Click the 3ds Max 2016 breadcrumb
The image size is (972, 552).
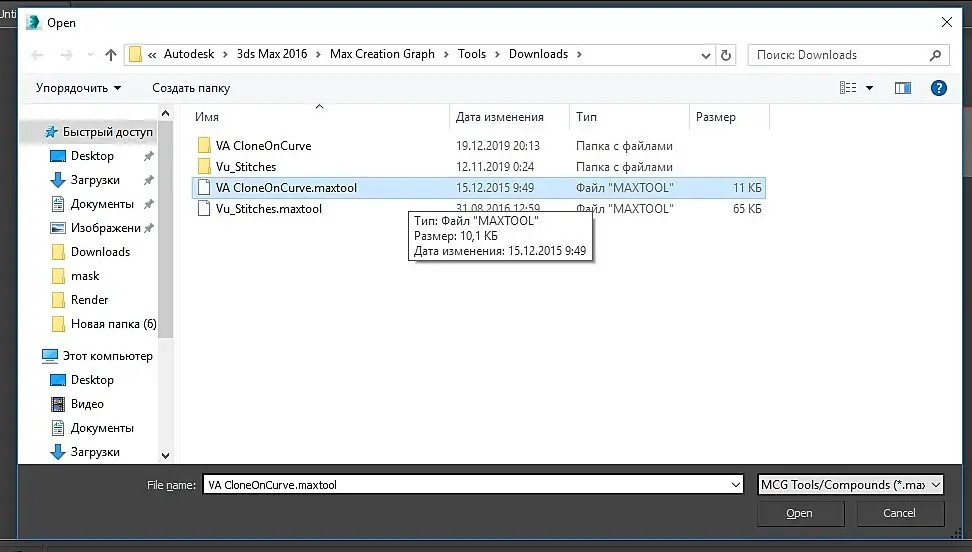point(272,54)
